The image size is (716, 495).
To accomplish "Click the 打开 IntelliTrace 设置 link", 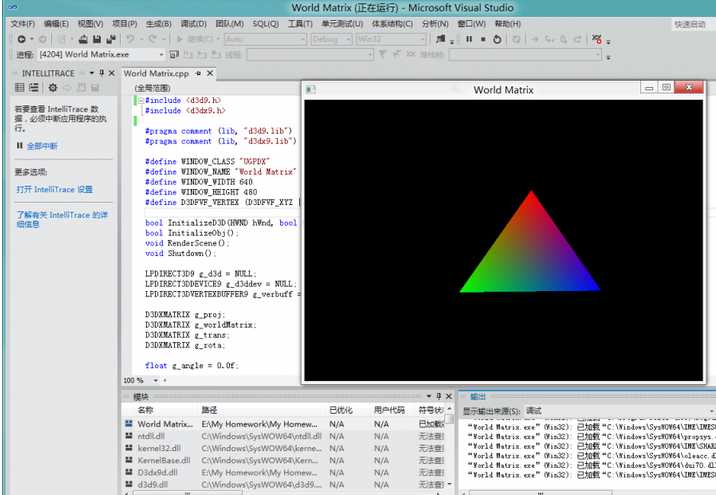I will pyautogui.click(x=54, y=189).
